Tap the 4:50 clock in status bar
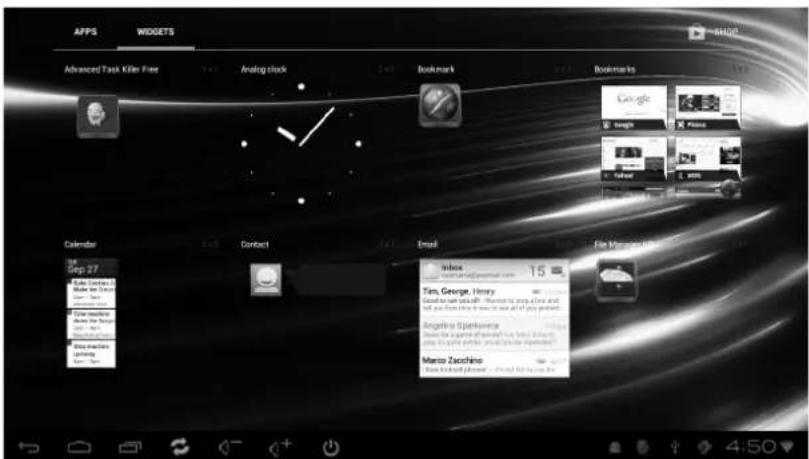This screenshot has height=459, width=809. tap(750, 447)
